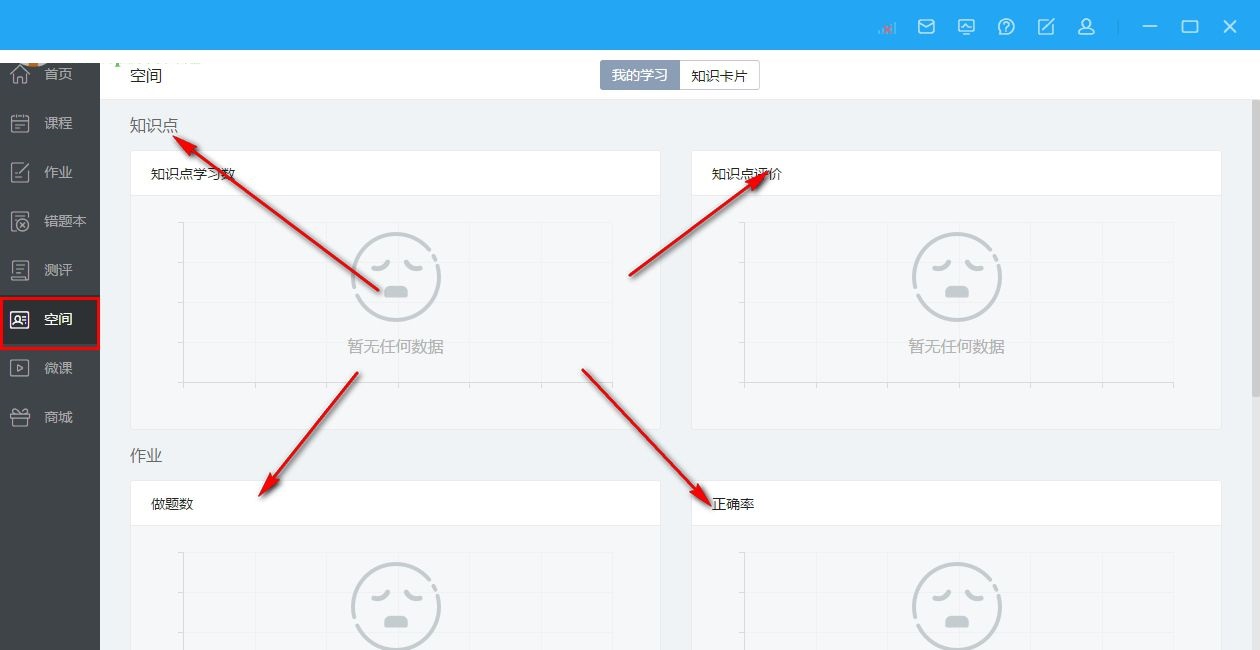Check the network signal strength icon
Image resolution: width=1260 pixels, height=650 pixels.
pos(887,28)
